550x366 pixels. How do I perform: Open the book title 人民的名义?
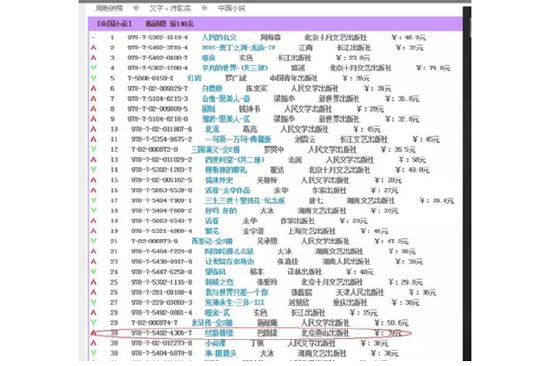[219, 37]
